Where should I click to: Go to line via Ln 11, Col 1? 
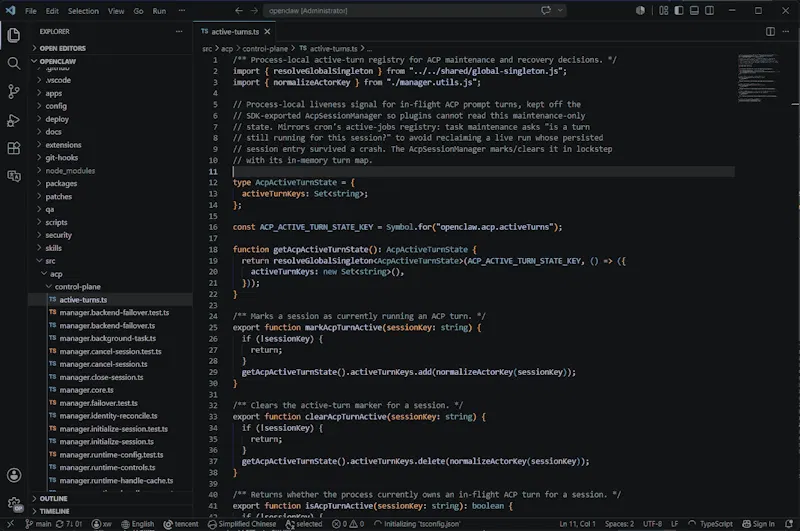click(x=578, y=524)
